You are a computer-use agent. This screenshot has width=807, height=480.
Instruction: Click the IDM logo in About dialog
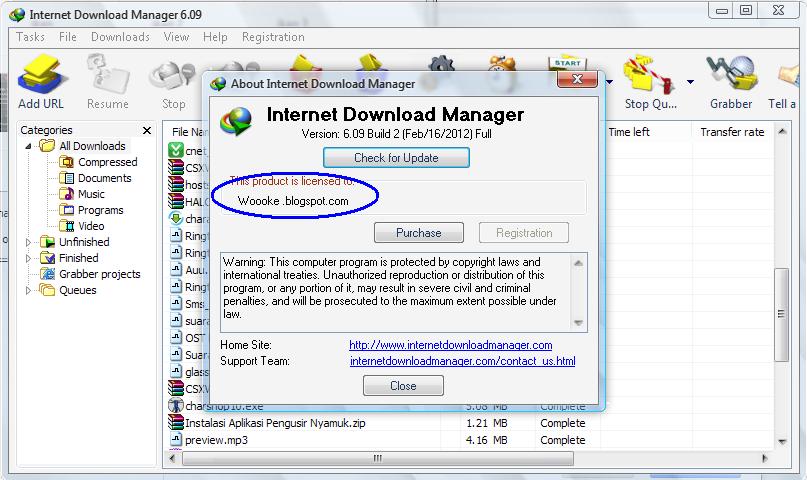coord(236,121)
